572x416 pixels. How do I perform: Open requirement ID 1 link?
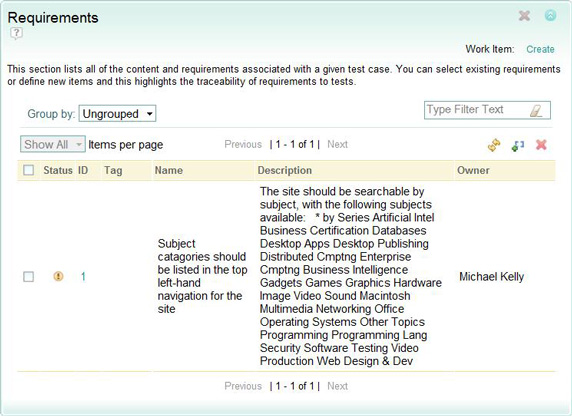tap(83, 277)
